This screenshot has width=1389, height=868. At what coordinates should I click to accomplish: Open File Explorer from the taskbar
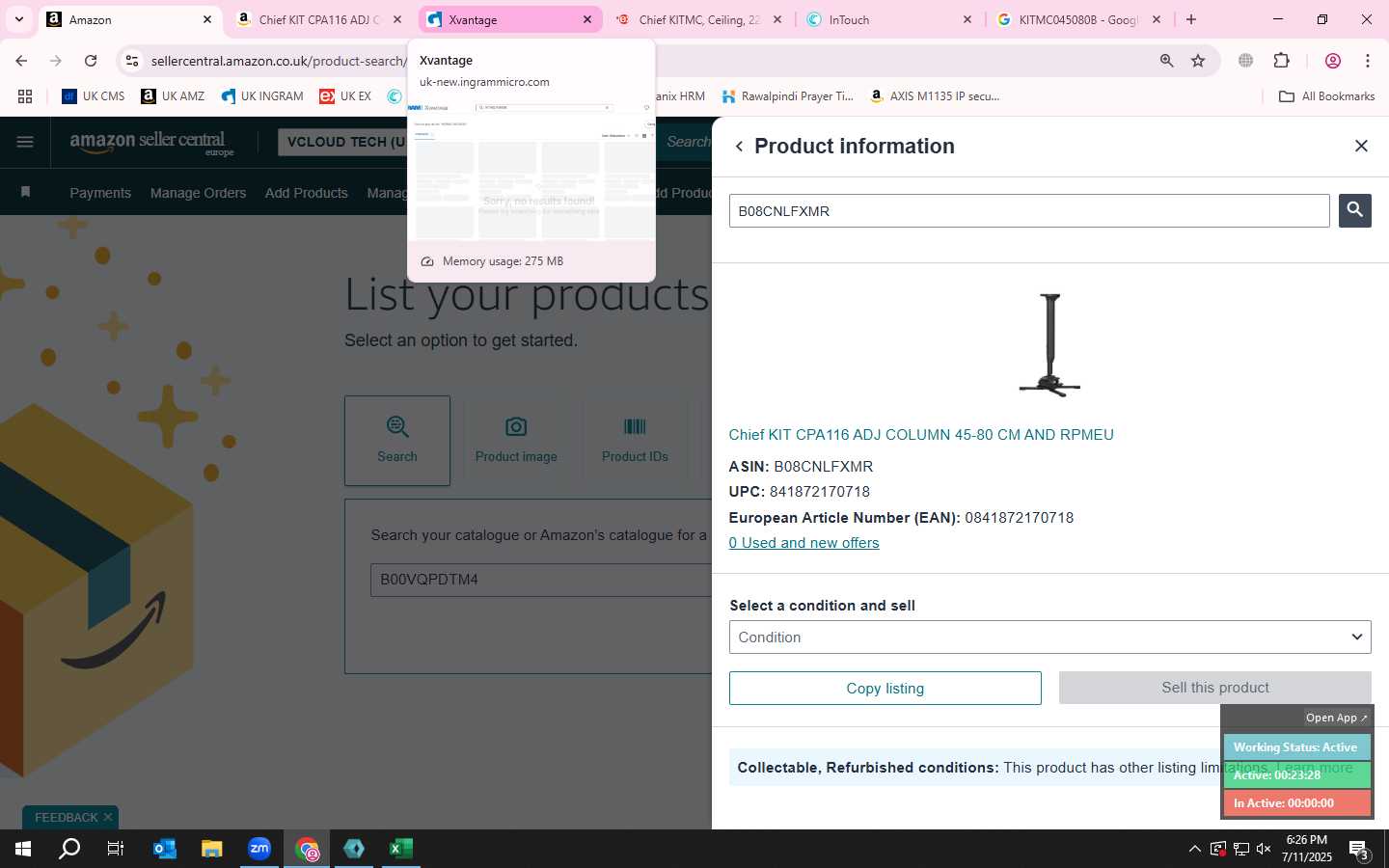tap(212, 850)
